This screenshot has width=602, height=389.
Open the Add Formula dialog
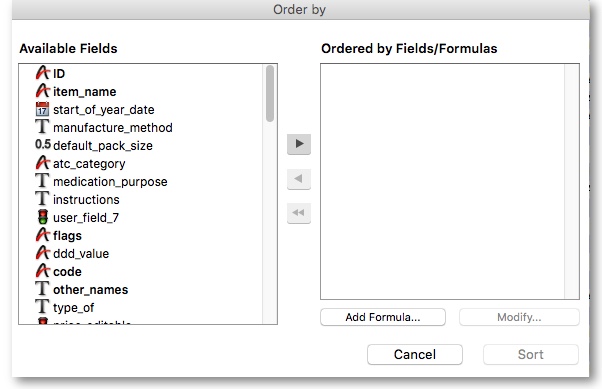(383, 317)
